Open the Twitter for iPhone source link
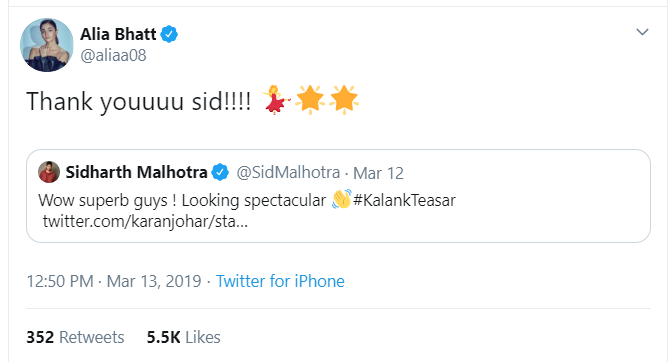 (280, 281)
